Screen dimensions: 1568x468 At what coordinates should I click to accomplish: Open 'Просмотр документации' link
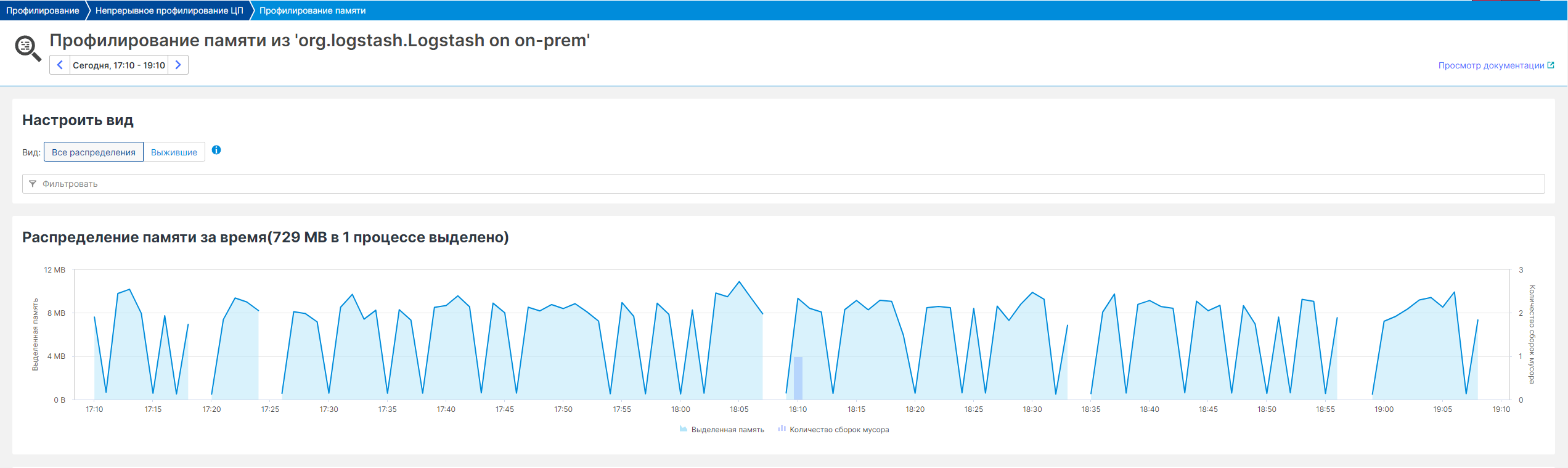[1491, 65]
